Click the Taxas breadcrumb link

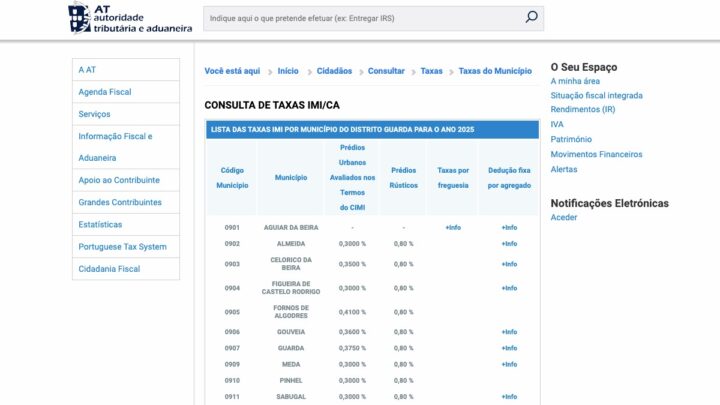[431, 71]
